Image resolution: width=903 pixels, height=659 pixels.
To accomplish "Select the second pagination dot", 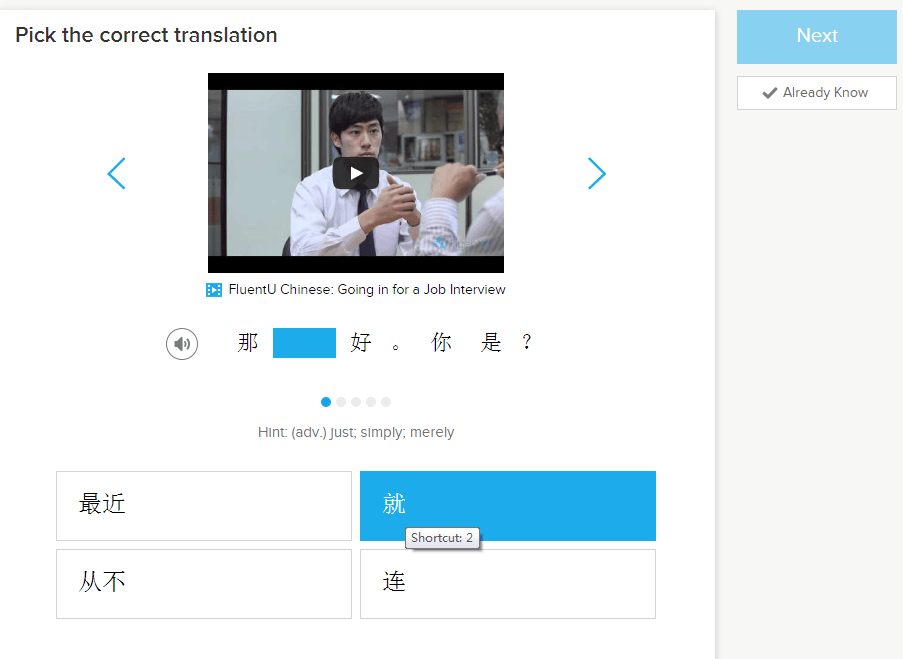I will coord(341,402).
